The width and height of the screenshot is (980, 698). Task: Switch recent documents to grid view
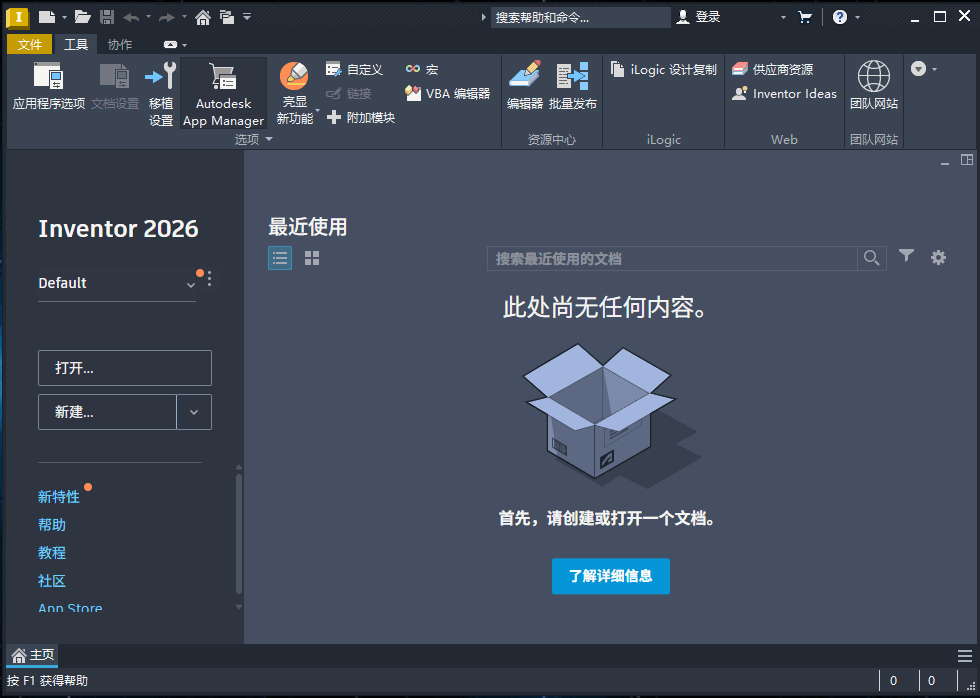[x=312, y=257]
